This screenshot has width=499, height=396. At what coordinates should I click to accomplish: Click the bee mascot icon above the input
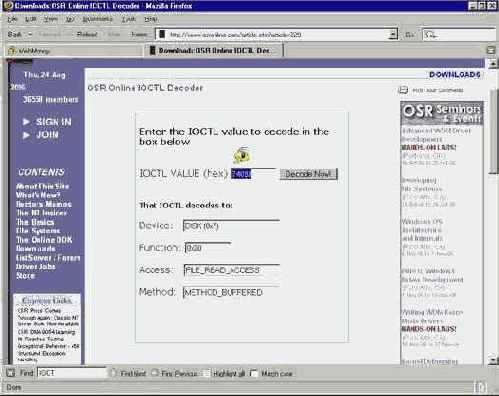(x=243, y=155)
